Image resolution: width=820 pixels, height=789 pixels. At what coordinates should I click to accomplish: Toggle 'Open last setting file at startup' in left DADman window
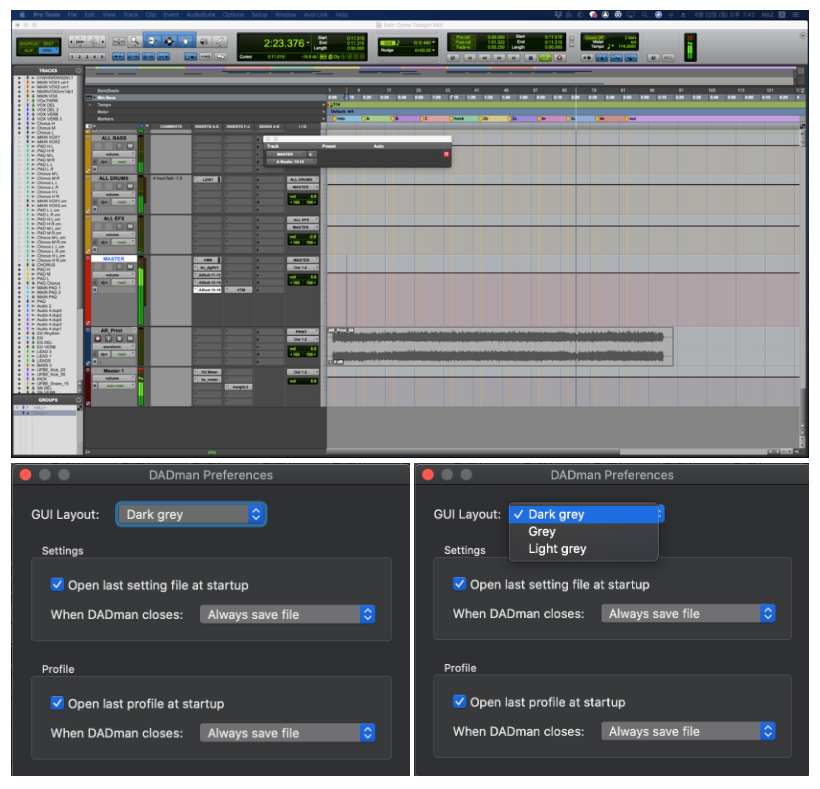58,584
